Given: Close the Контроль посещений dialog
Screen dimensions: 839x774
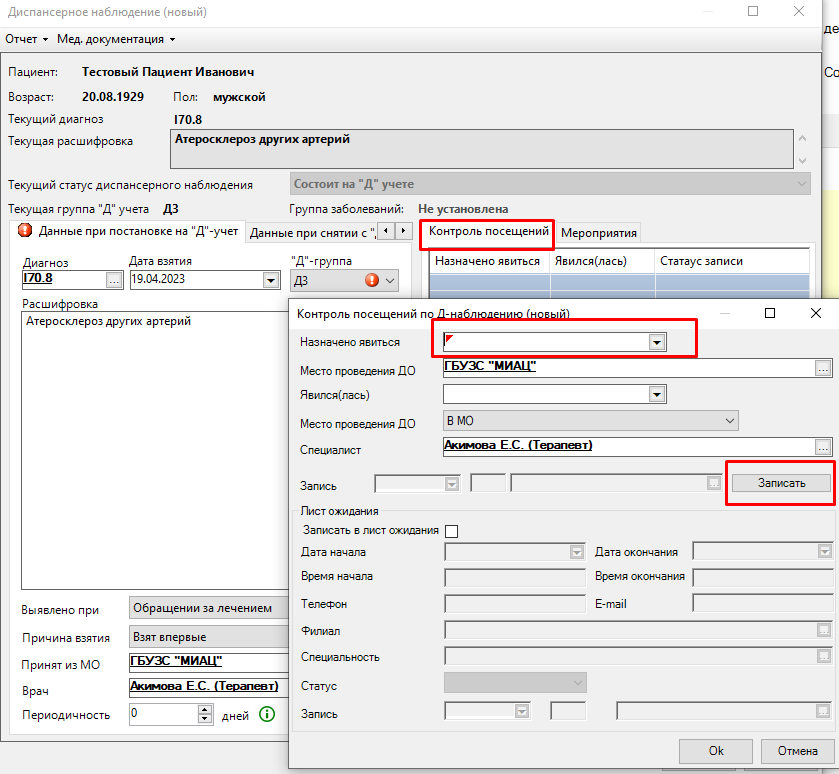Looking at the screenshot, I should [815, 313].
